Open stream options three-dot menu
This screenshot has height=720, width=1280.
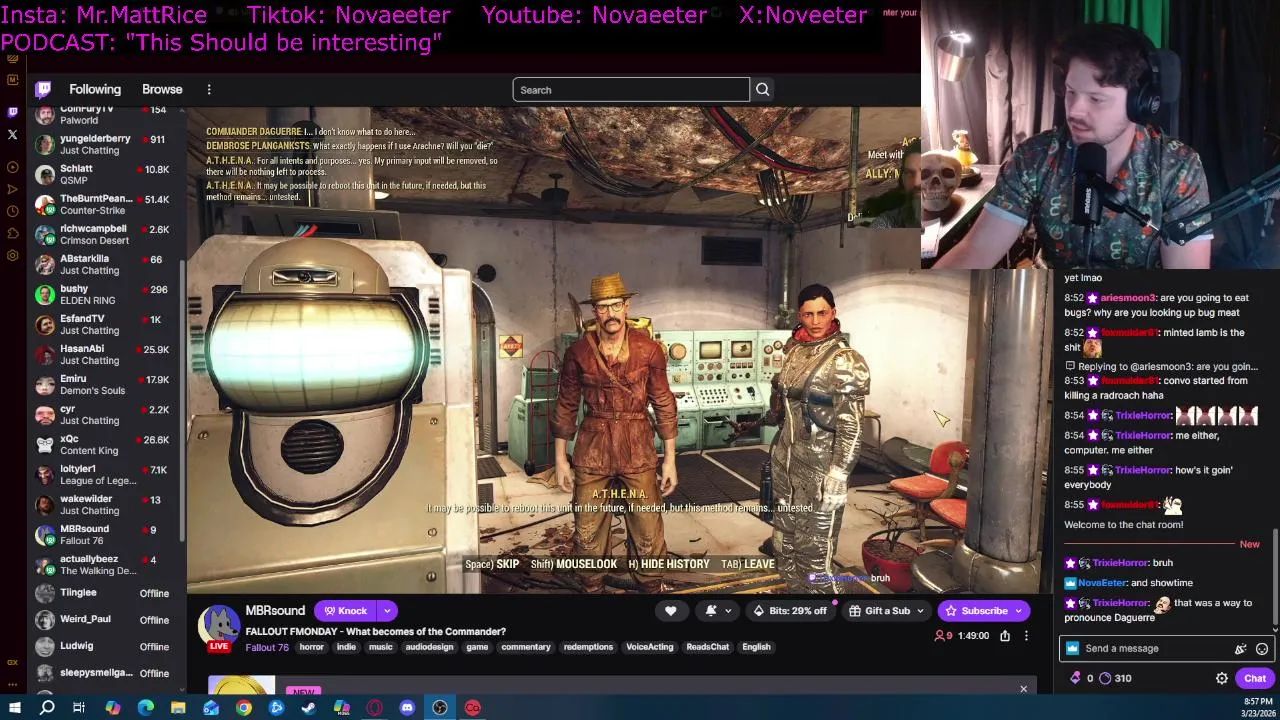coord(1026,636)
